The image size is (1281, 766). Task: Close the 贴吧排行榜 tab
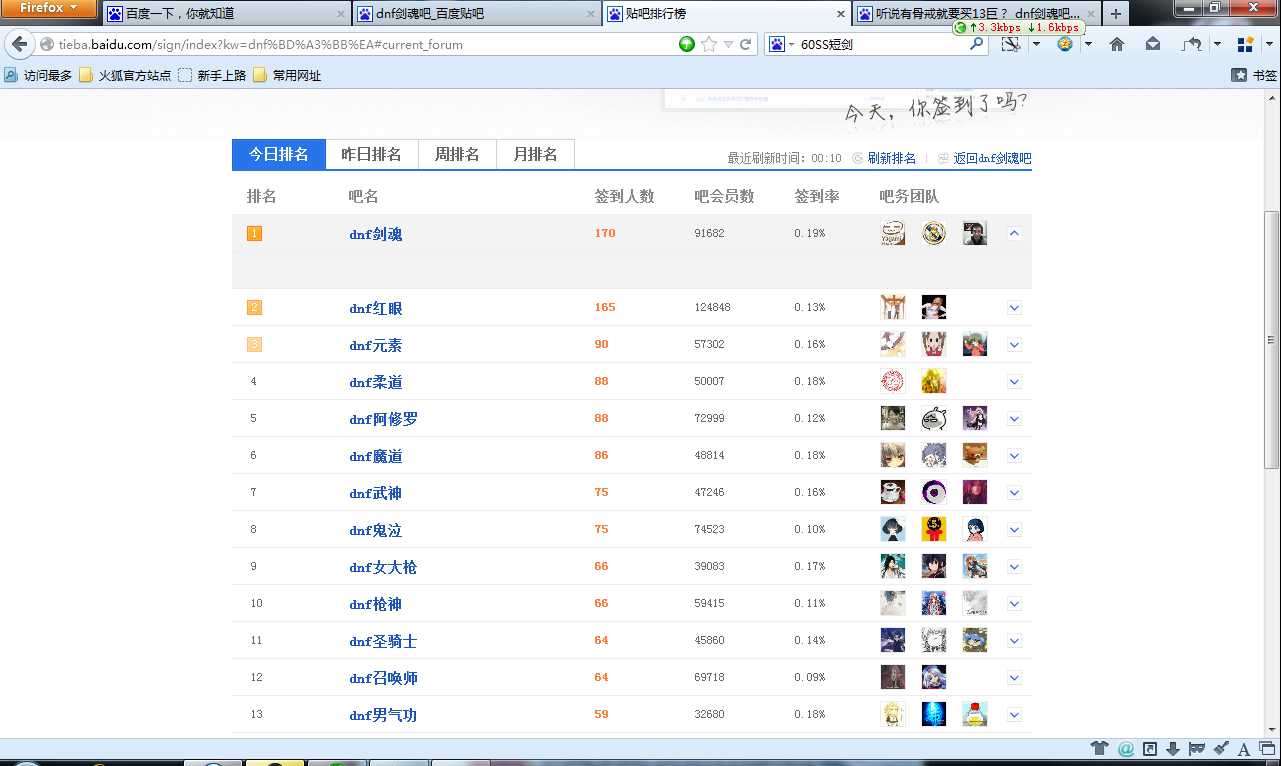pos(842,14)
